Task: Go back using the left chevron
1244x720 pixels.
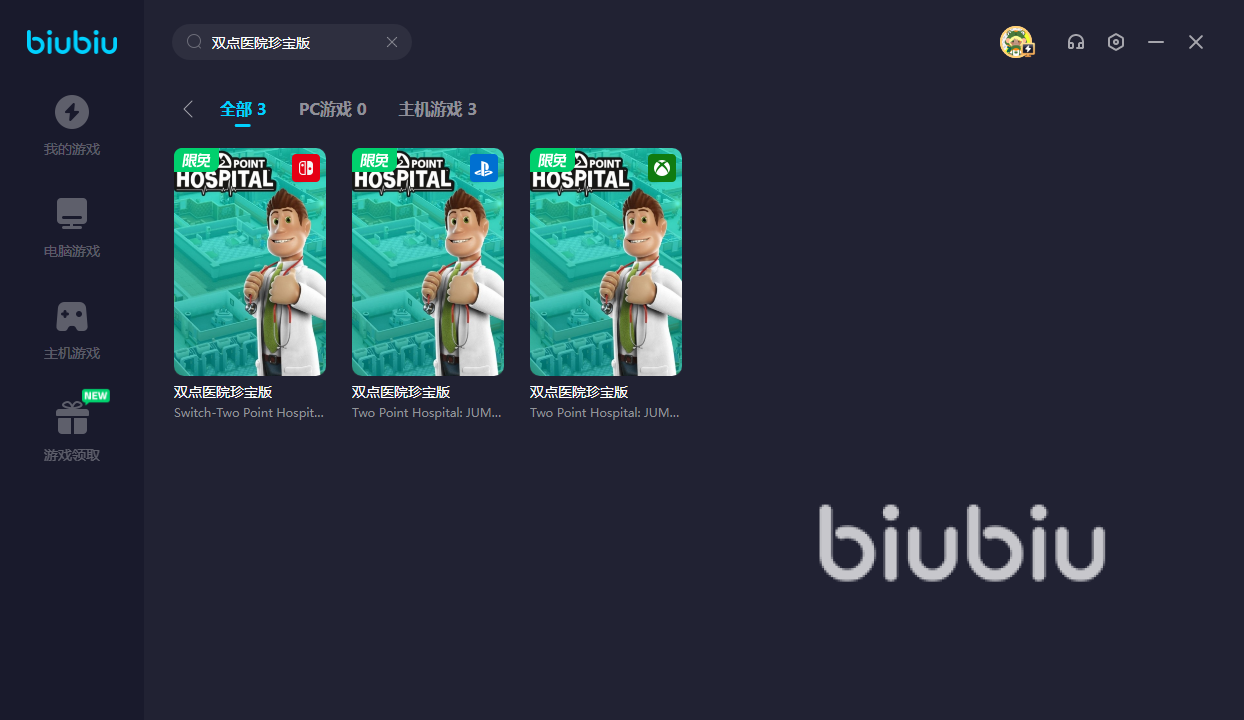Action: point(187,109)
